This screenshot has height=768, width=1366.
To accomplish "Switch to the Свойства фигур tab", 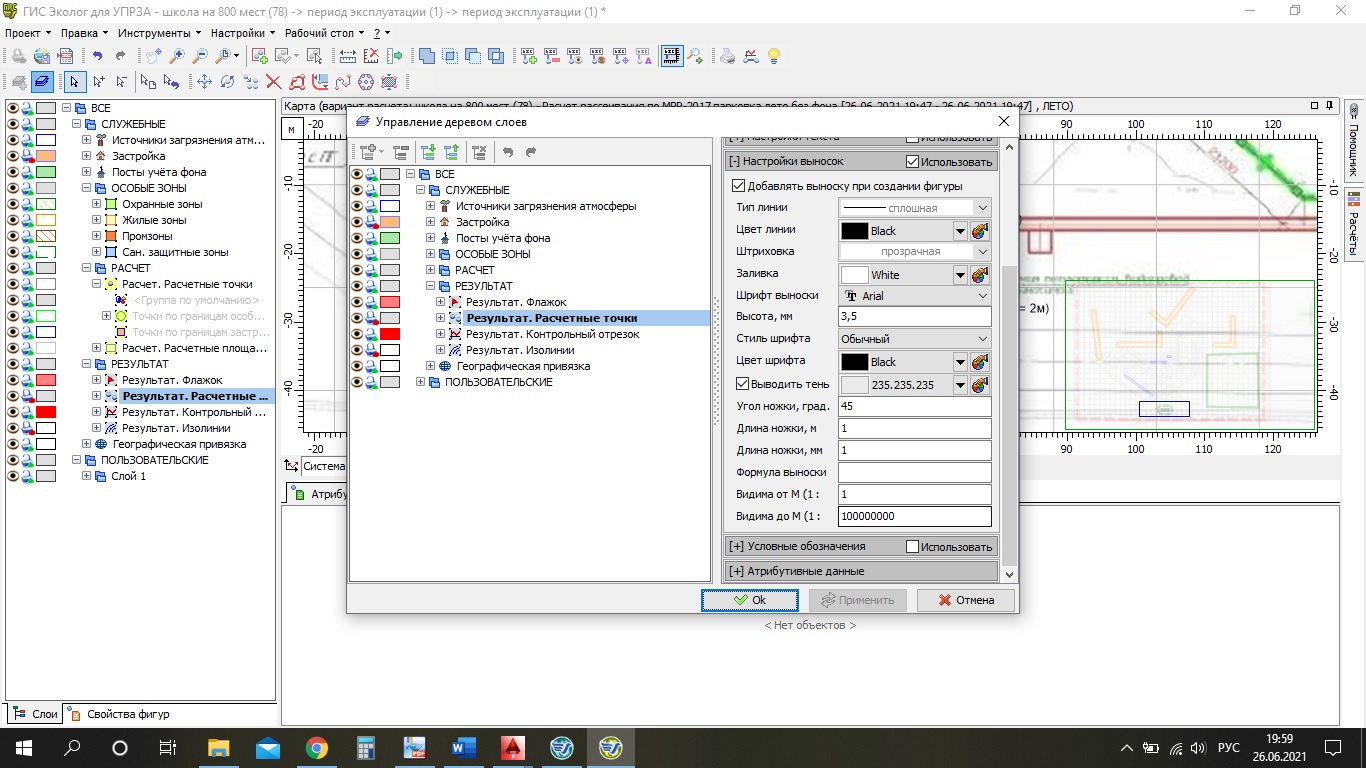I will 120,714.
